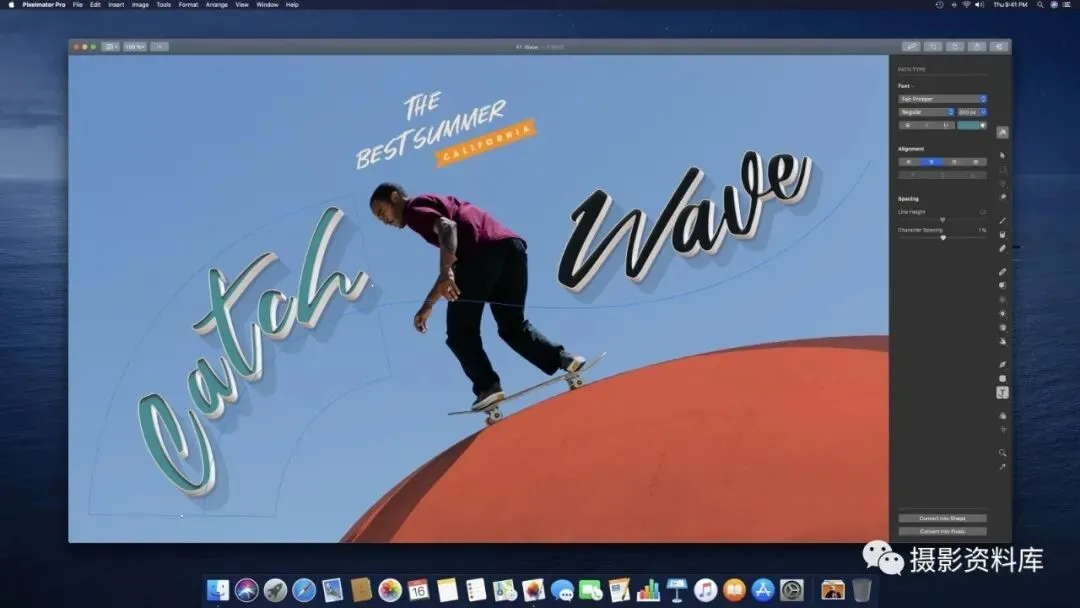Select the Rectangular Selection tool

[1002, 169]
